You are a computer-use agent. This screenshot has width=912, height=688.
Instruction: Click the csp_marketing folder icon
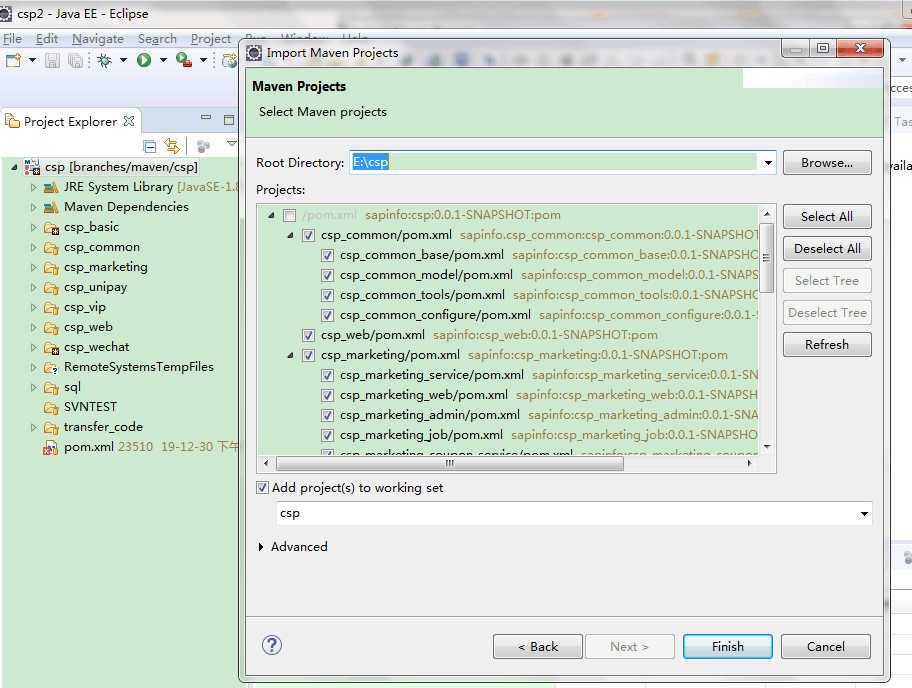coord(51,268)
